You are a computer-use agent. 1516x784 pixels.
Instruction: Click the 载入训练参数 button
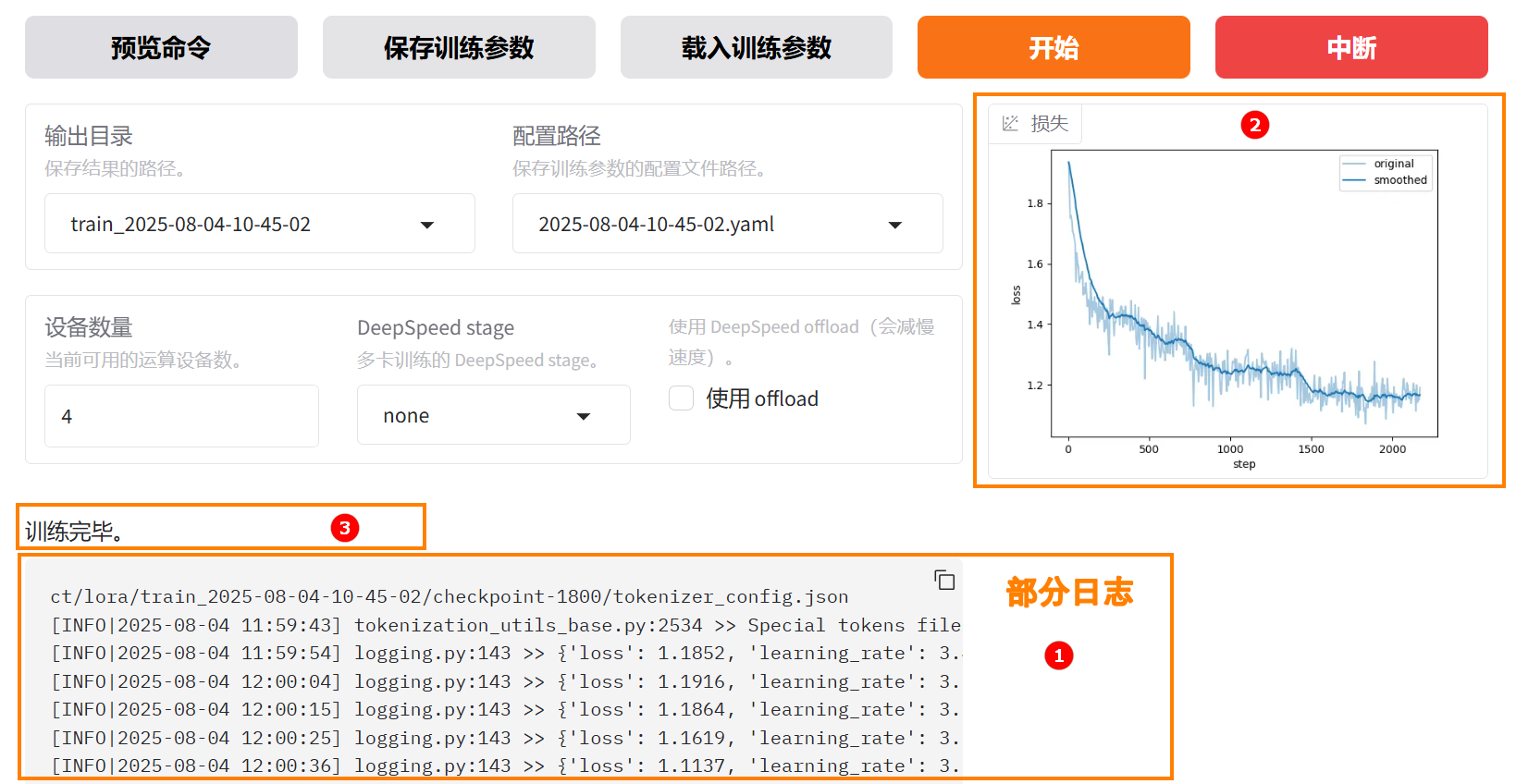(x=756, y=47)
